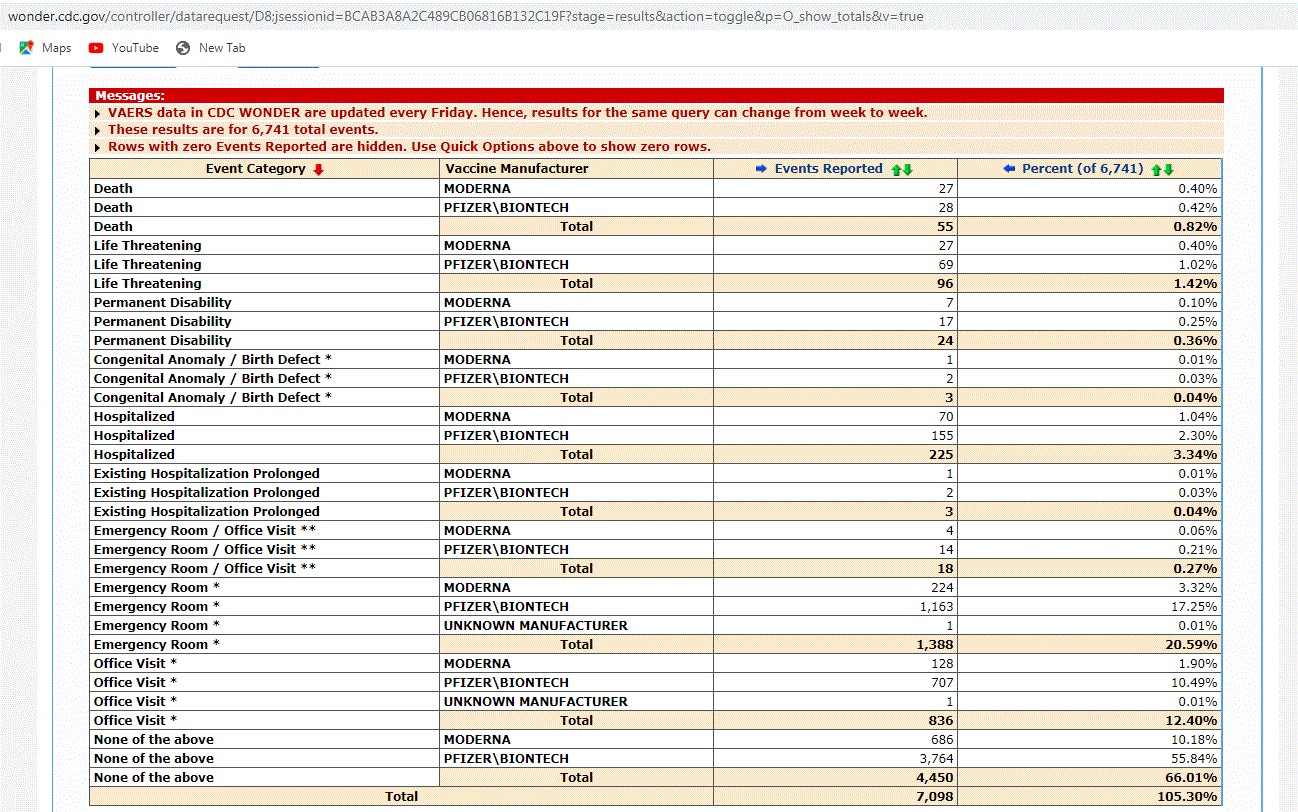Screen dimensions: 1298x812
Task: Click red sort arrow beside Event Category
Action: (319, 169)
